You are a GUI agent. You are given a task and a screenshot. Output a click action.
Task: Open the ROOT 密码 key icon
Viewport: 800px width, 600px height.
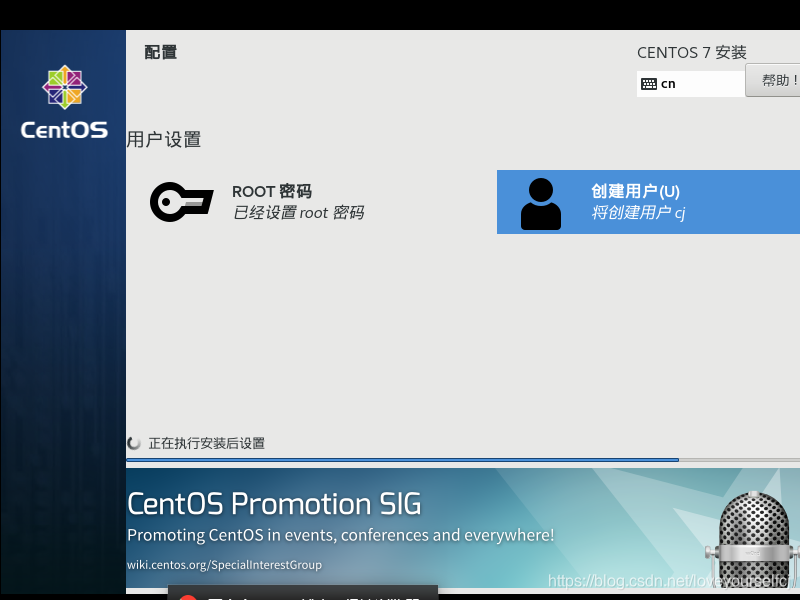tap(181, 202)
